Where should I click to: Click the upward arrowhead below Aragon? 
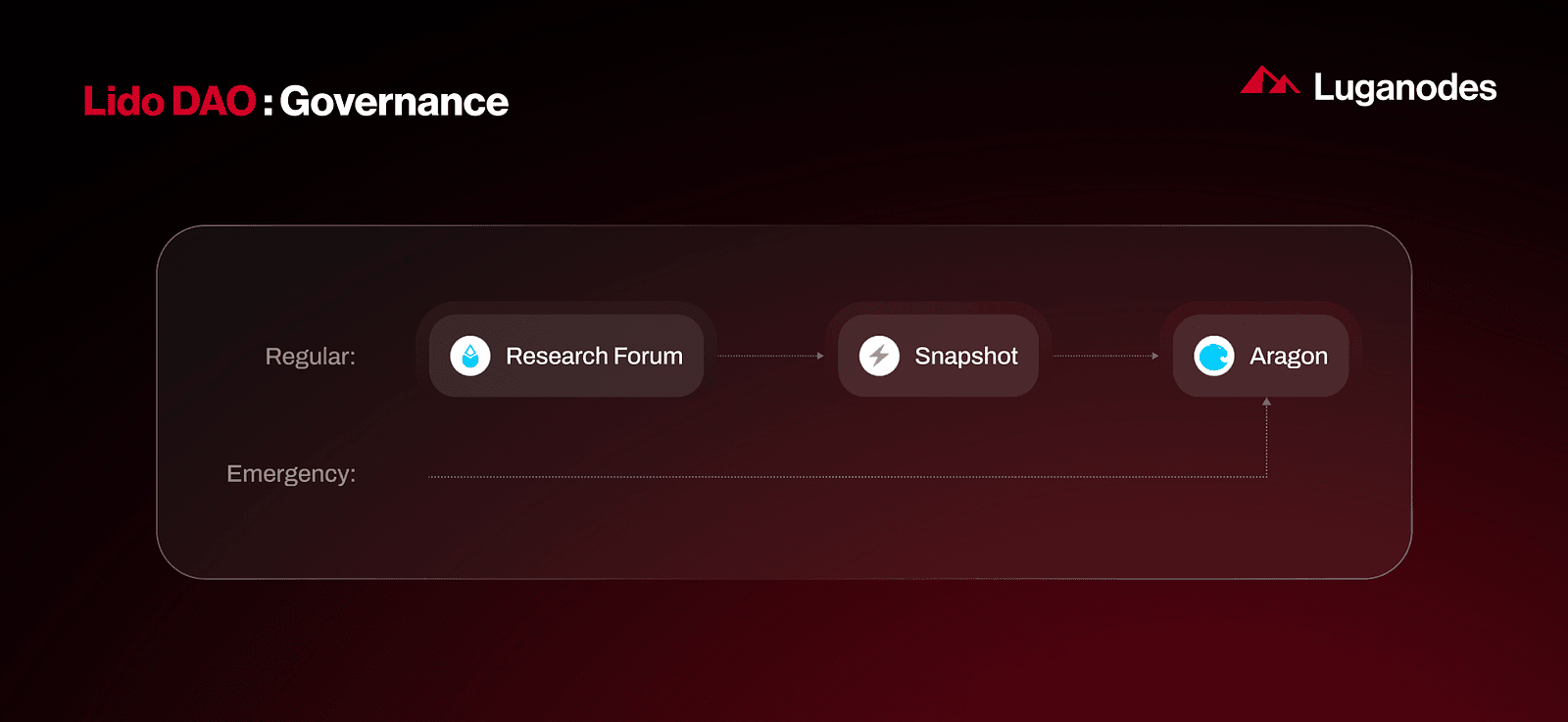[x=1266, y=402]
